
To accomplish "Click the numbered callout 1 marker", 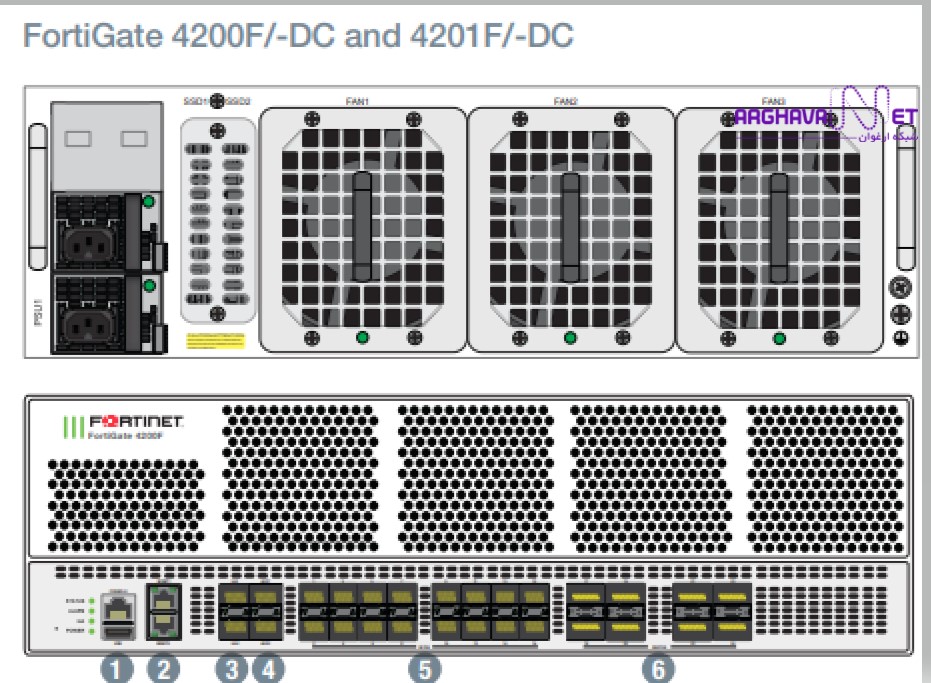I will coord(117,669).
